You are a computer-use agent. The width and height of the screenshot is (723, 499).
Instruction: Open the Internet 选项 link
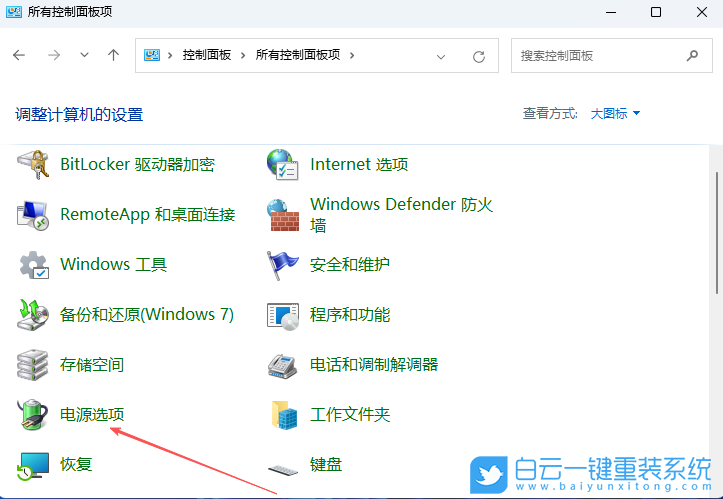click(359, 165)
